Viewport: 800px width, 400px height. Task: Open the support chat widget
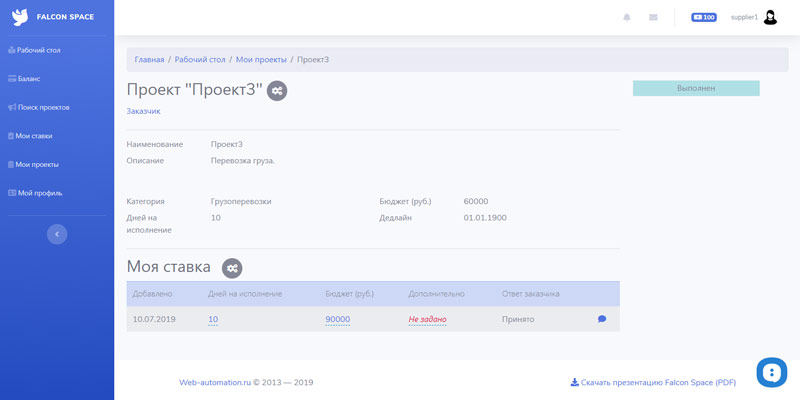coord(771,372)
